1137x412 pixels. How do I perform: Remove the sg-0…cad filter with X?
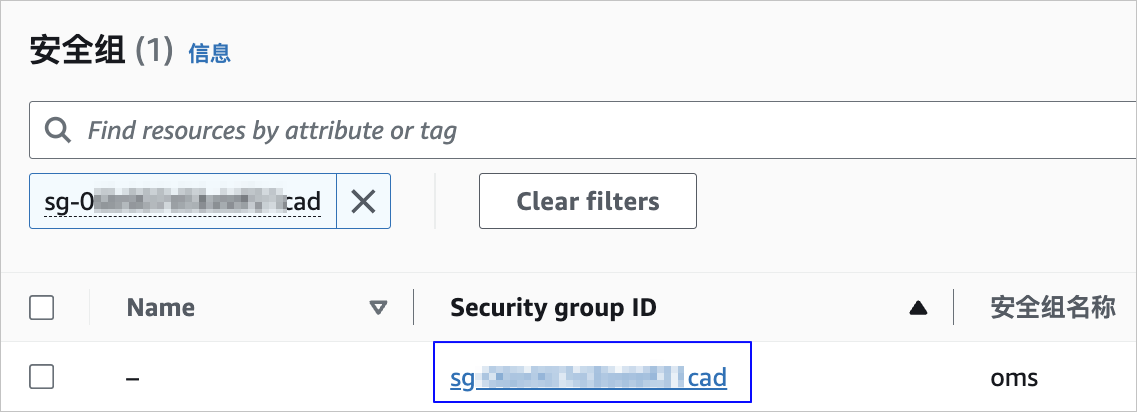(x=363, y=201)
